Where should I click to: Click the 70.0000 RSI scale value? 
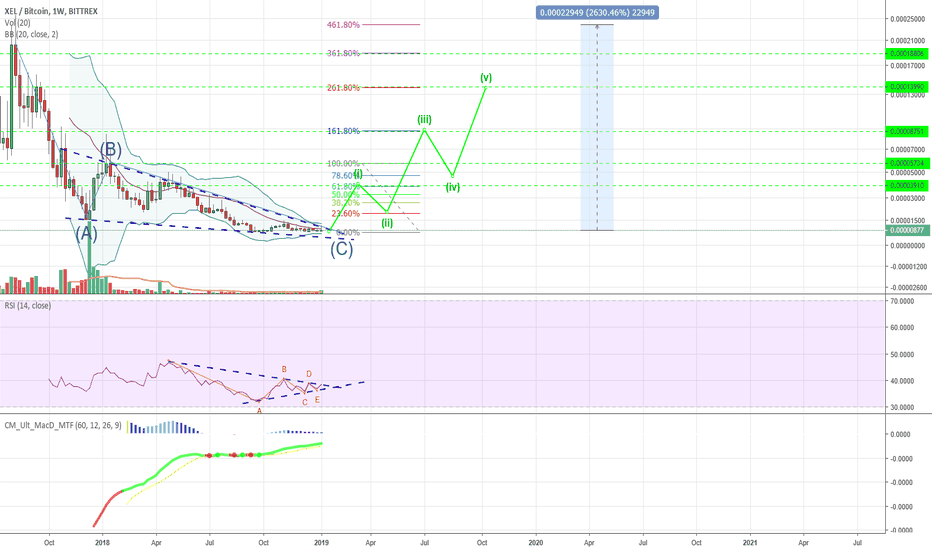(x=902, y=301)
